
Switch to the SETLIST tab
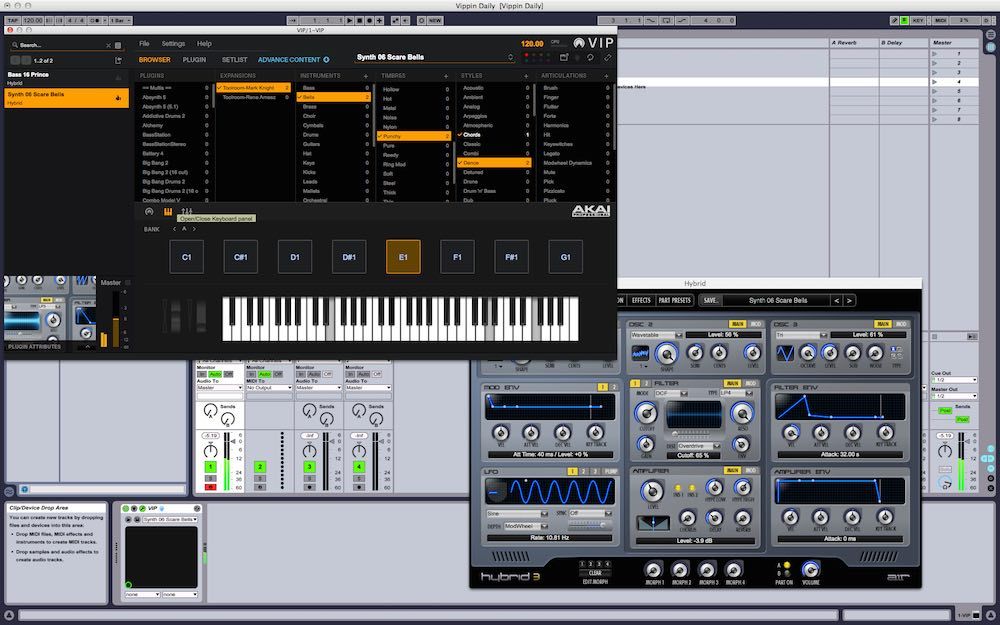coord(234,59)
